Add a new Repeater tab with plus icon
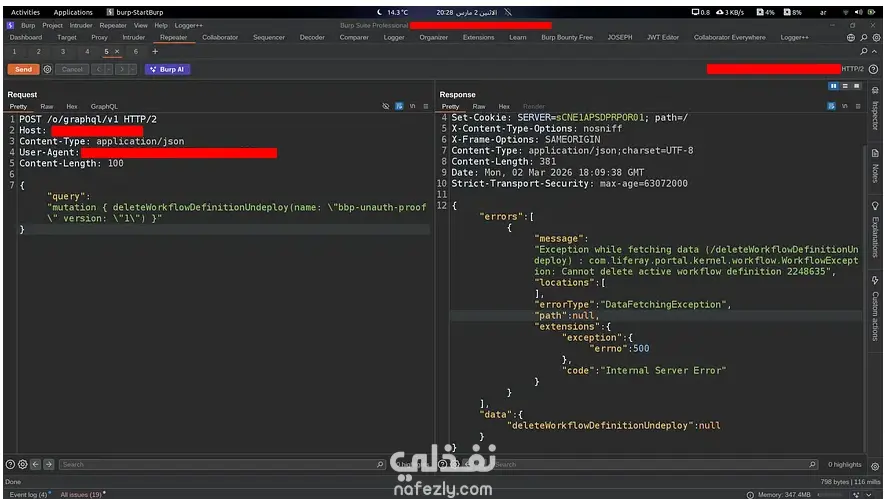 click(x=155, y=51)
